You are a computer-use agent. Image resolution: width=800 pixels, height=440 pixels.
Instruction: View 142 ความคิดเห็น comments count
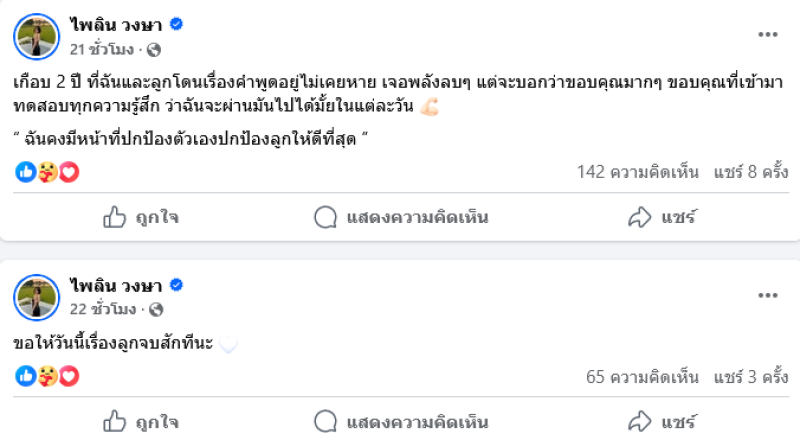click(639, 172)
